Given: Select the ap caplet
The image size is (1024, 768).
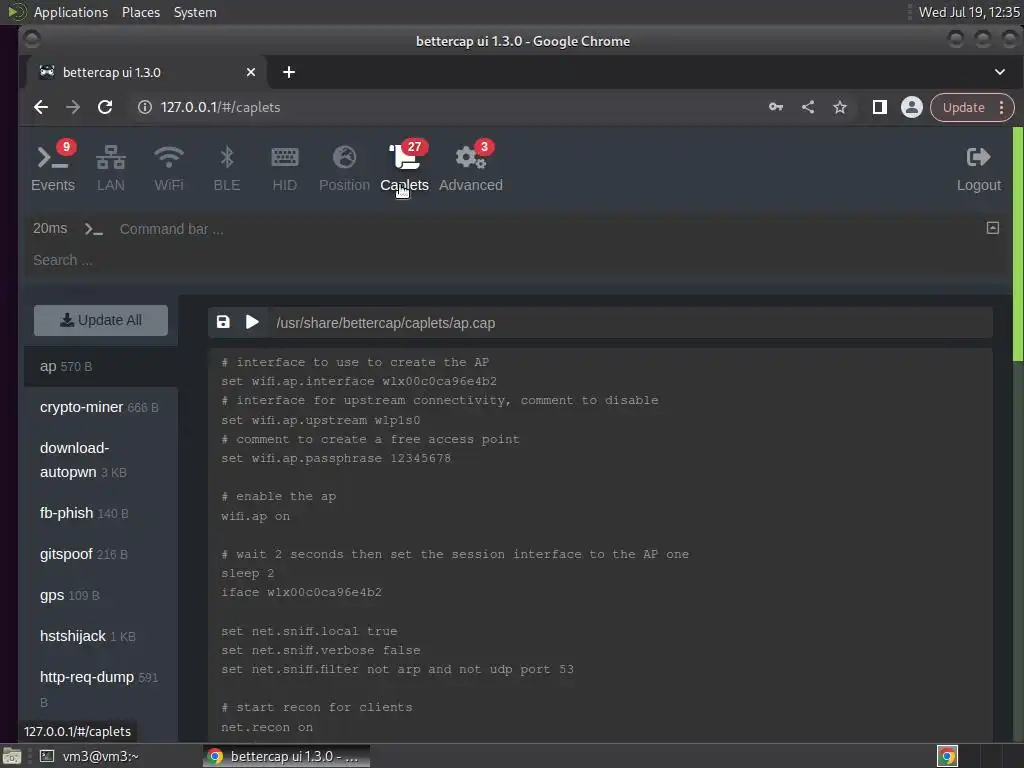Looking at the screenshot, I should tap(101, 366).
